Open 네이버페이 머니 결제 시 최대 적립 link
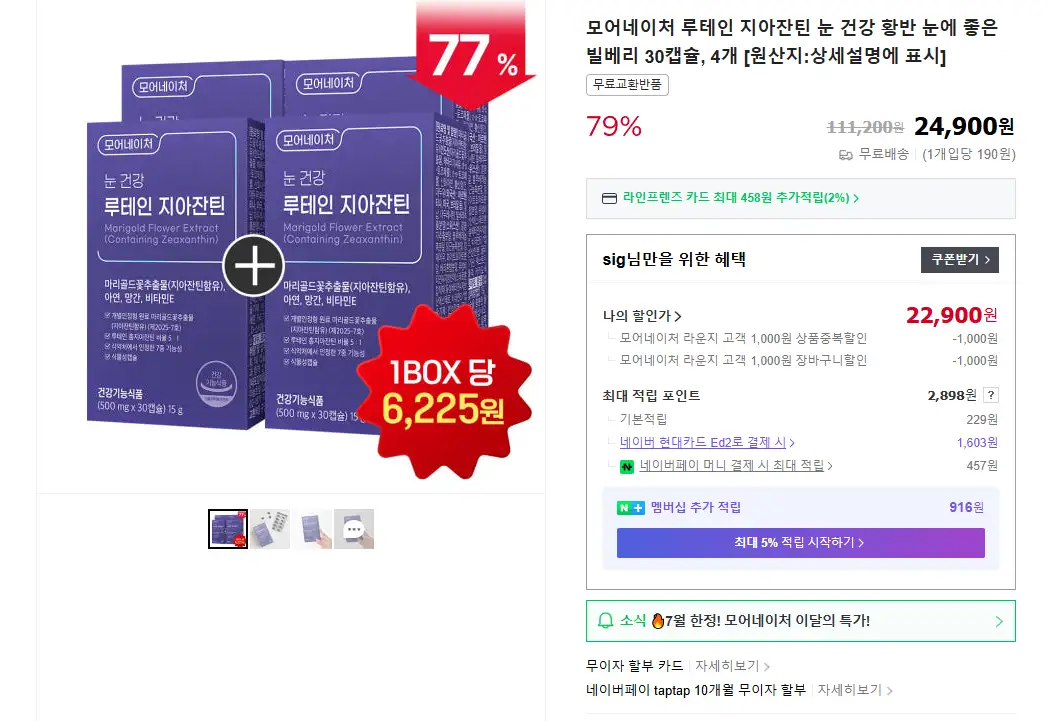 [x=736, y=466]
